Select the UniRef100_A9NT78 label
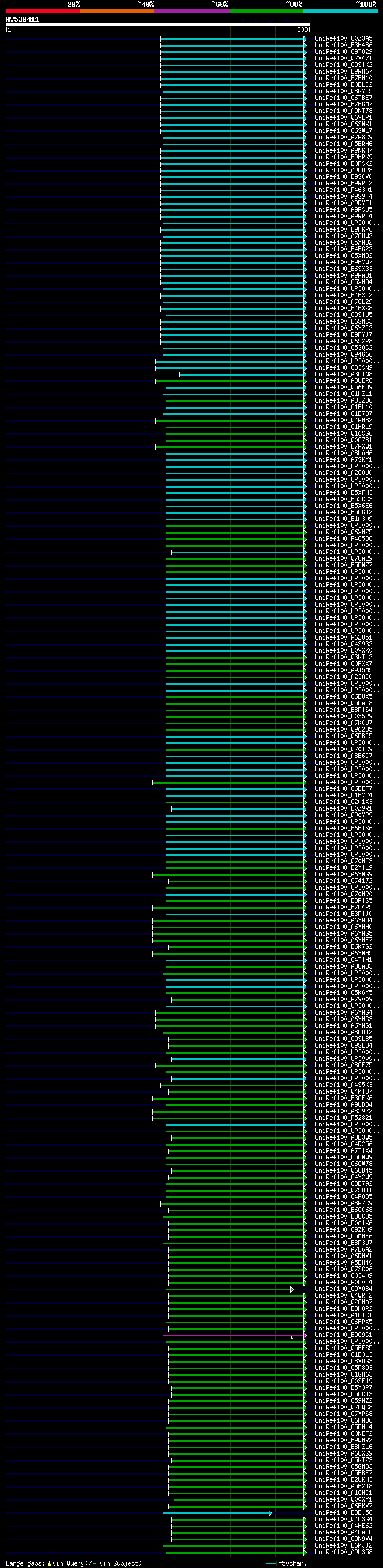The height and width of the screenshot is (1568, 383). (344, 111)
